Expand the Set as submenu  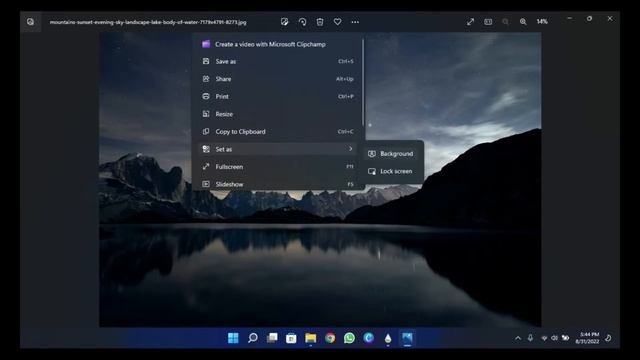[x=277, y=149]
